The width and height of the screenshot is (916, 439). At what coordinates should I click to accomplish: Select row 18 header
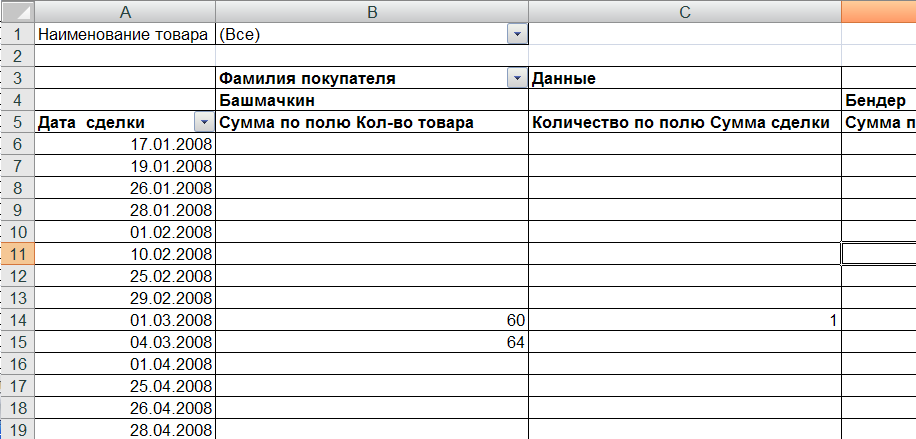pos(18,407)
